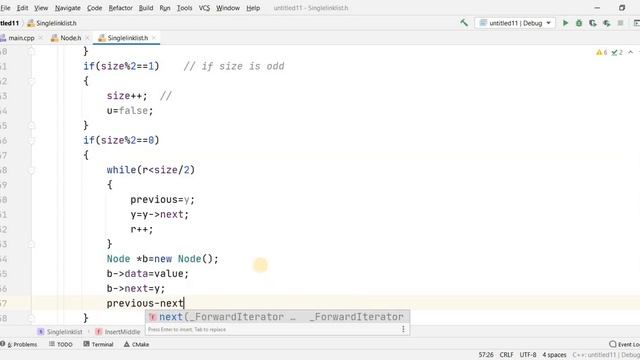Change line separator CRLF in status bar
Viewport: 640px width, 360px height.
tap(507, 355)
